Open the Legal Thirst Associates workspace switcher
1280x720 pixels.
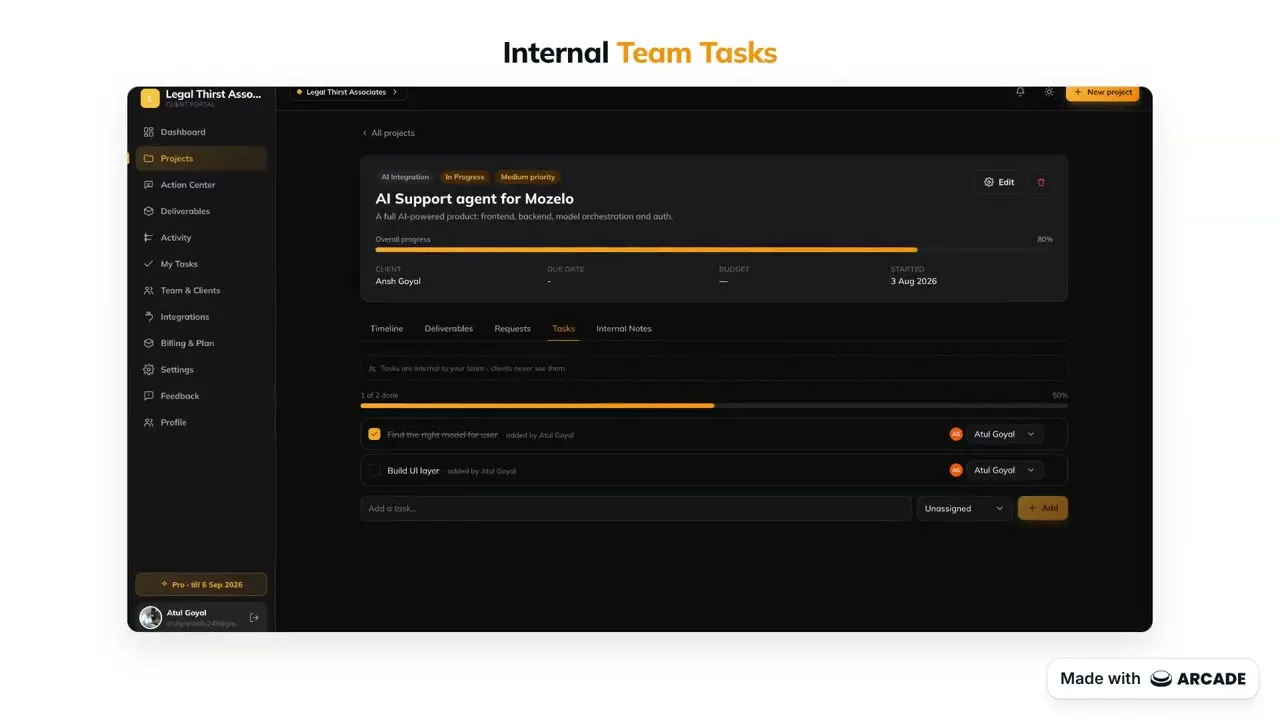point(348,92)
